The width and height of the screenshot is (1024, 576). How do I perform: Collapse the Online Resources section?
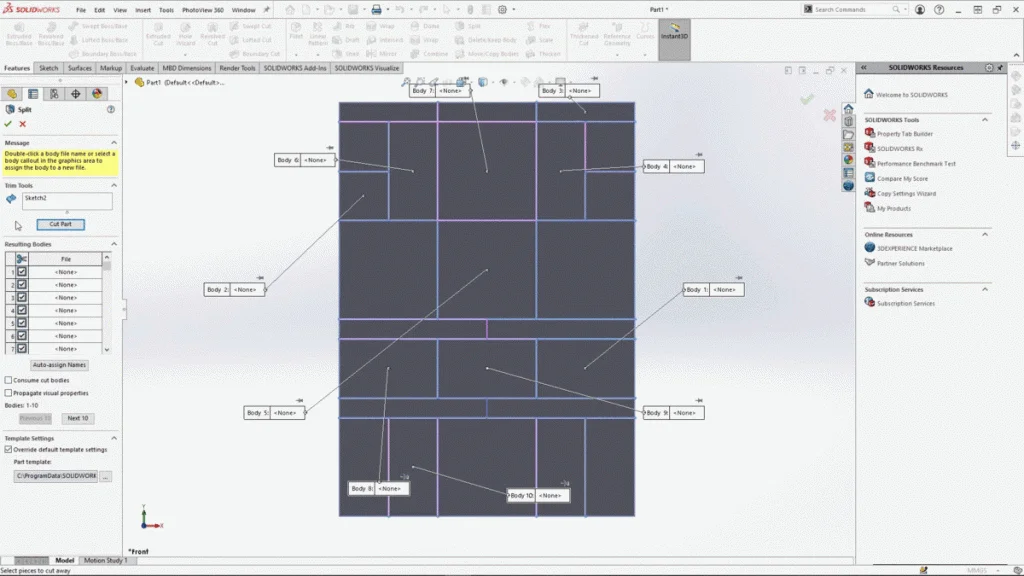[985, 234]
